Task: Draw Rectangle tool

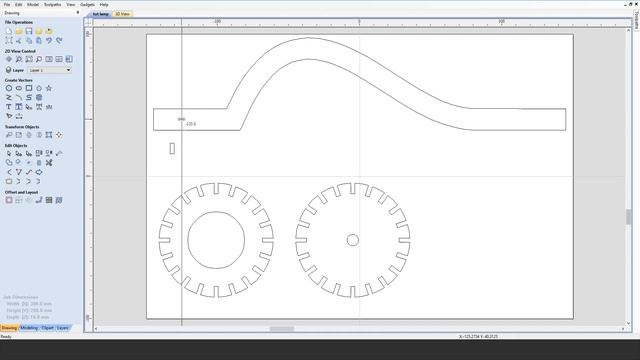Action: pos(29,88)
